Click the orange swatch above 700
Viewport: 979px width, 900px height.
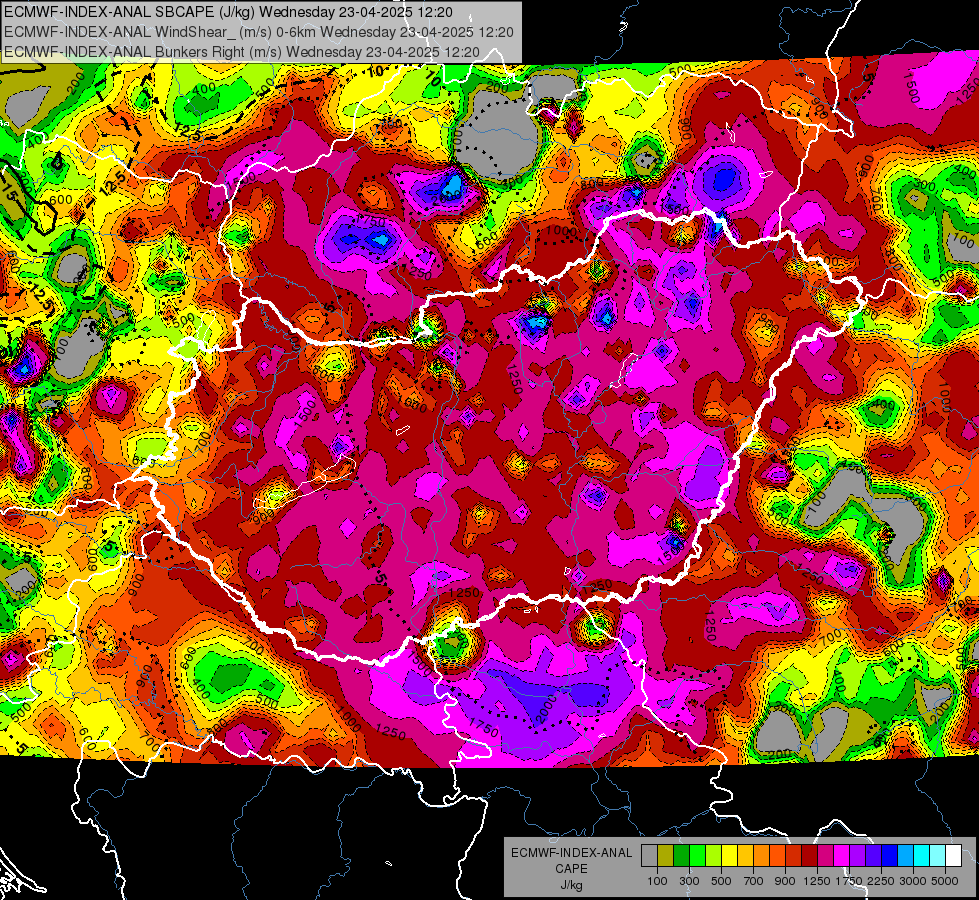[x=761, y=856]
